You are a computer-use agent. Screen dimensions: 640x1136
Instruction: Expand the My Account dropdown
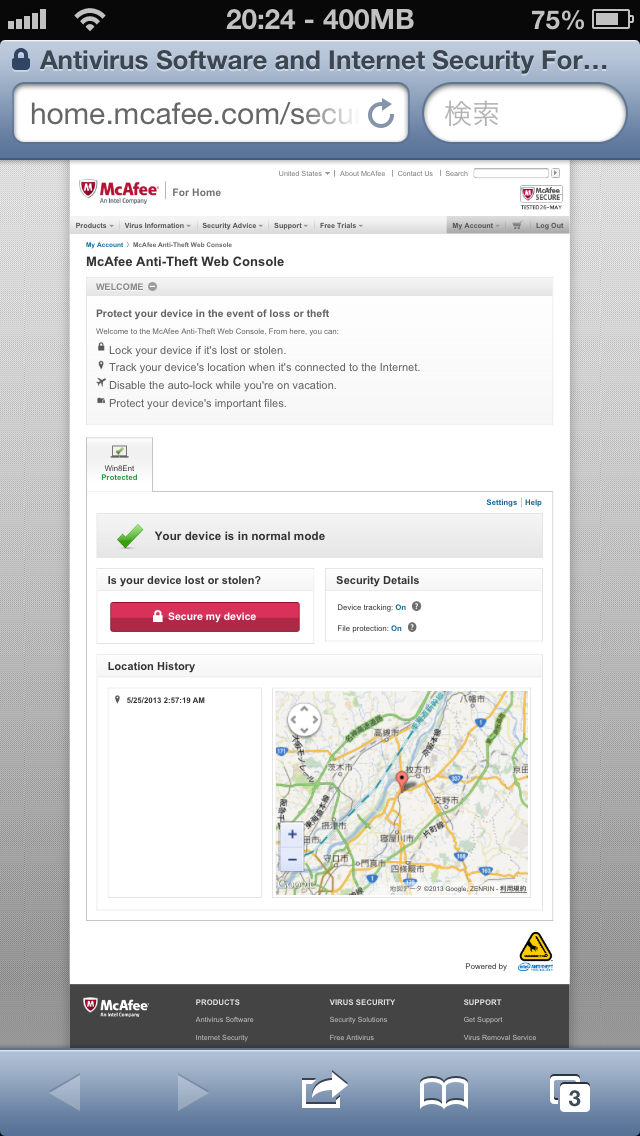click(476, 226)
